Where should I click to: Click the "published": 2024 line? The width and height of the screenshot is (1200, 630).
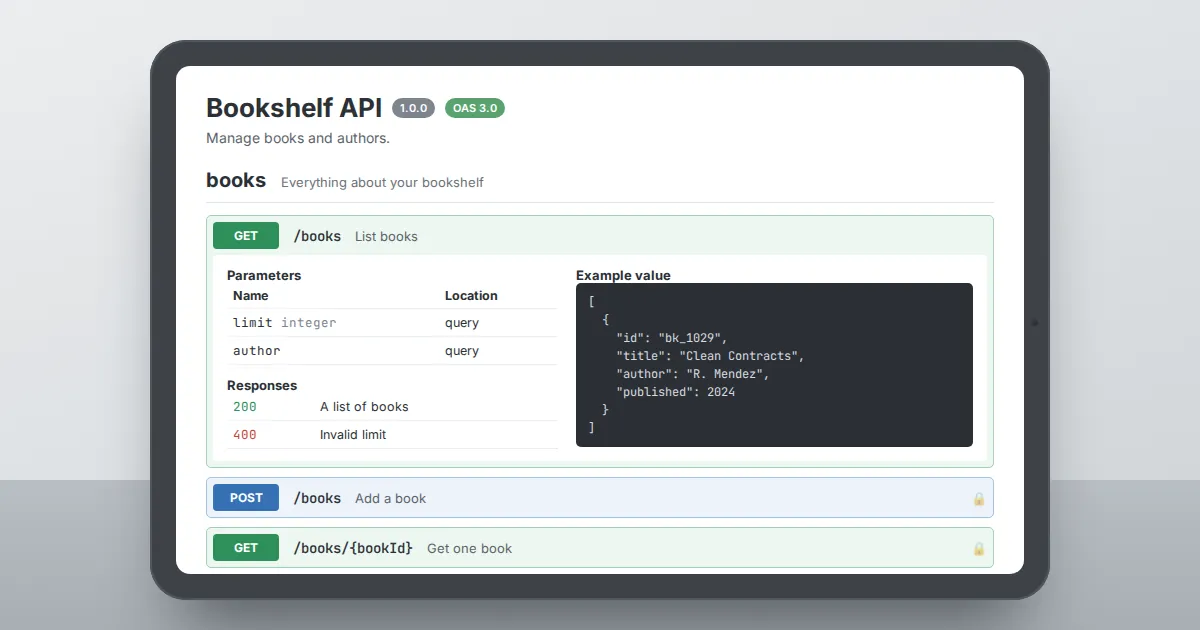click(676, 392)
